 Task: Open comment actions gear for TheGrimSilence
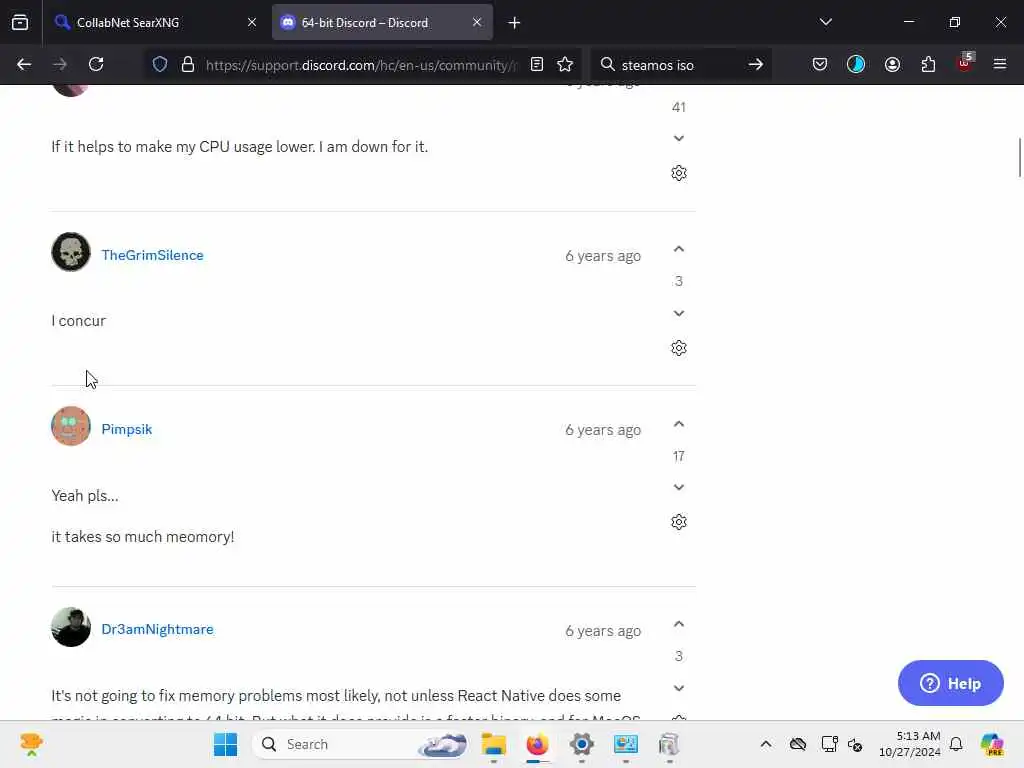[679, 348]
